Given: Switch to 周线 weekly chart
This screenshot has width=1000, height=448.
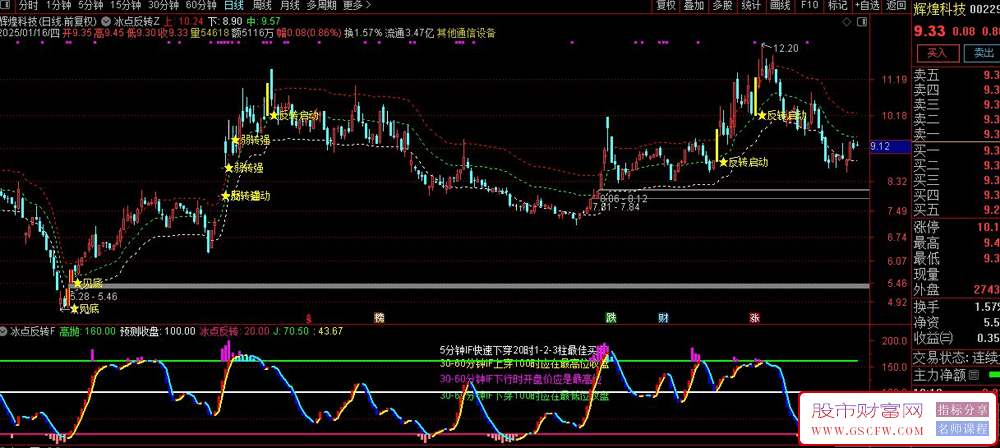Looking at the screenshot, I should tap(262, 6).
